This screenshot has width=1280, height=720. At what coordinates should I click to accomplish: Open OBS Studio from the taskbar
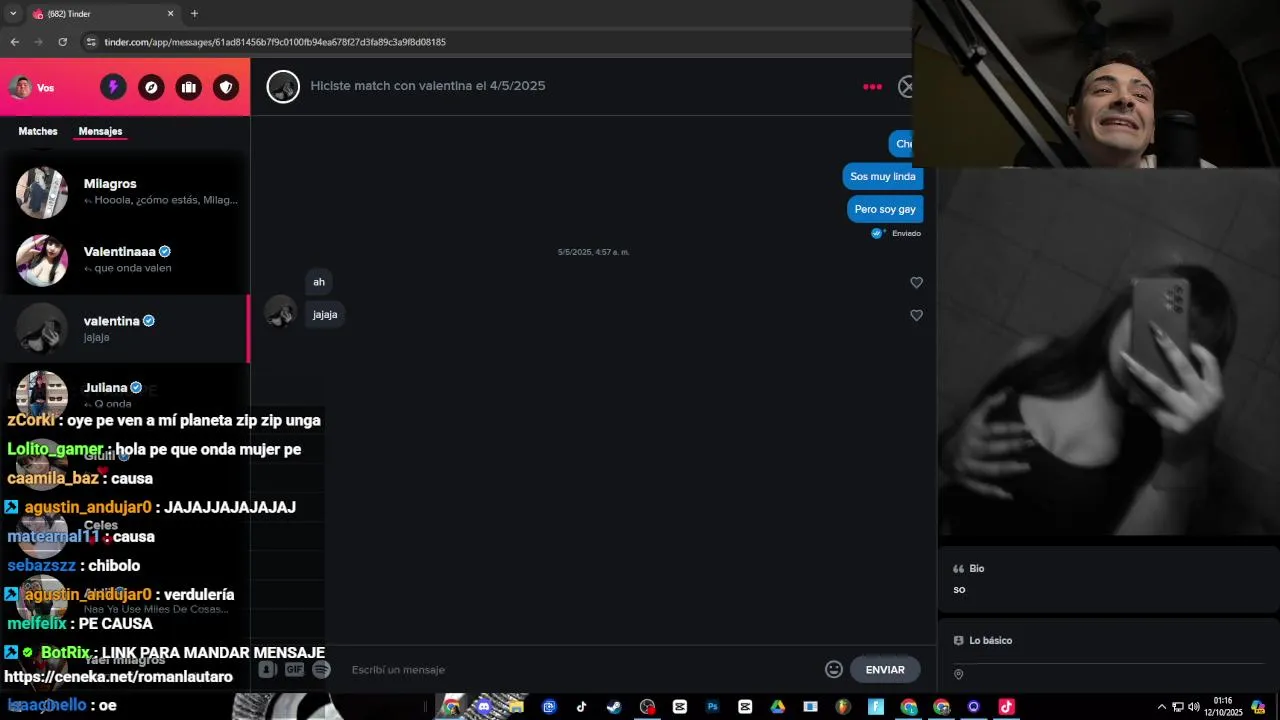point(647,706)
